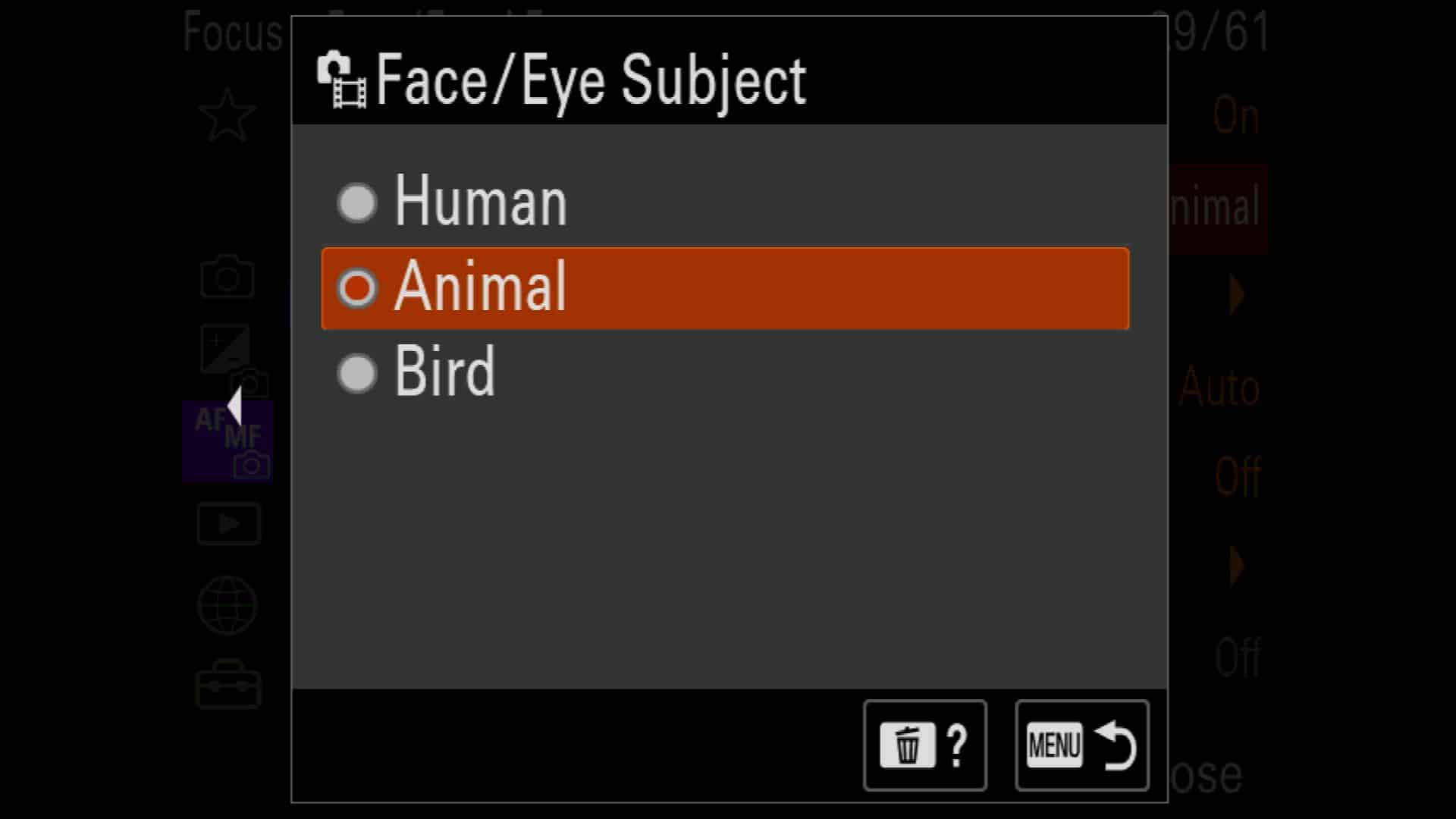This screenshot has height=819, width=1456.
Task: Expand the lower right arrow submenu
Action: [1237, 565]
